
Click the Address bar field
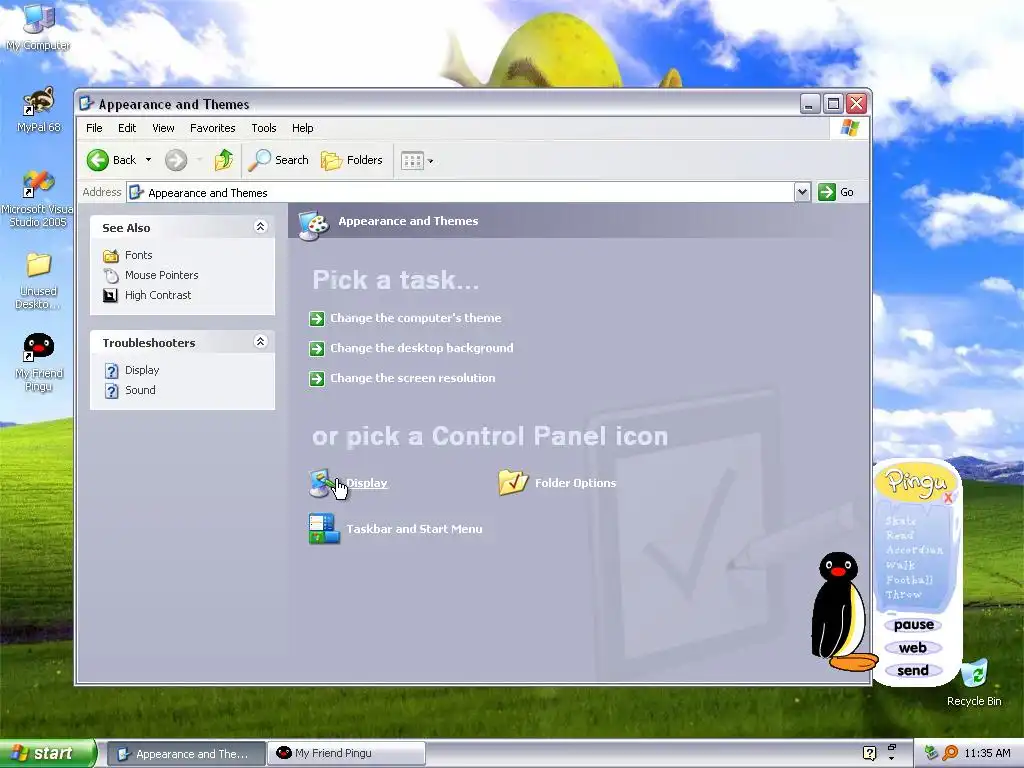(461, 192)
